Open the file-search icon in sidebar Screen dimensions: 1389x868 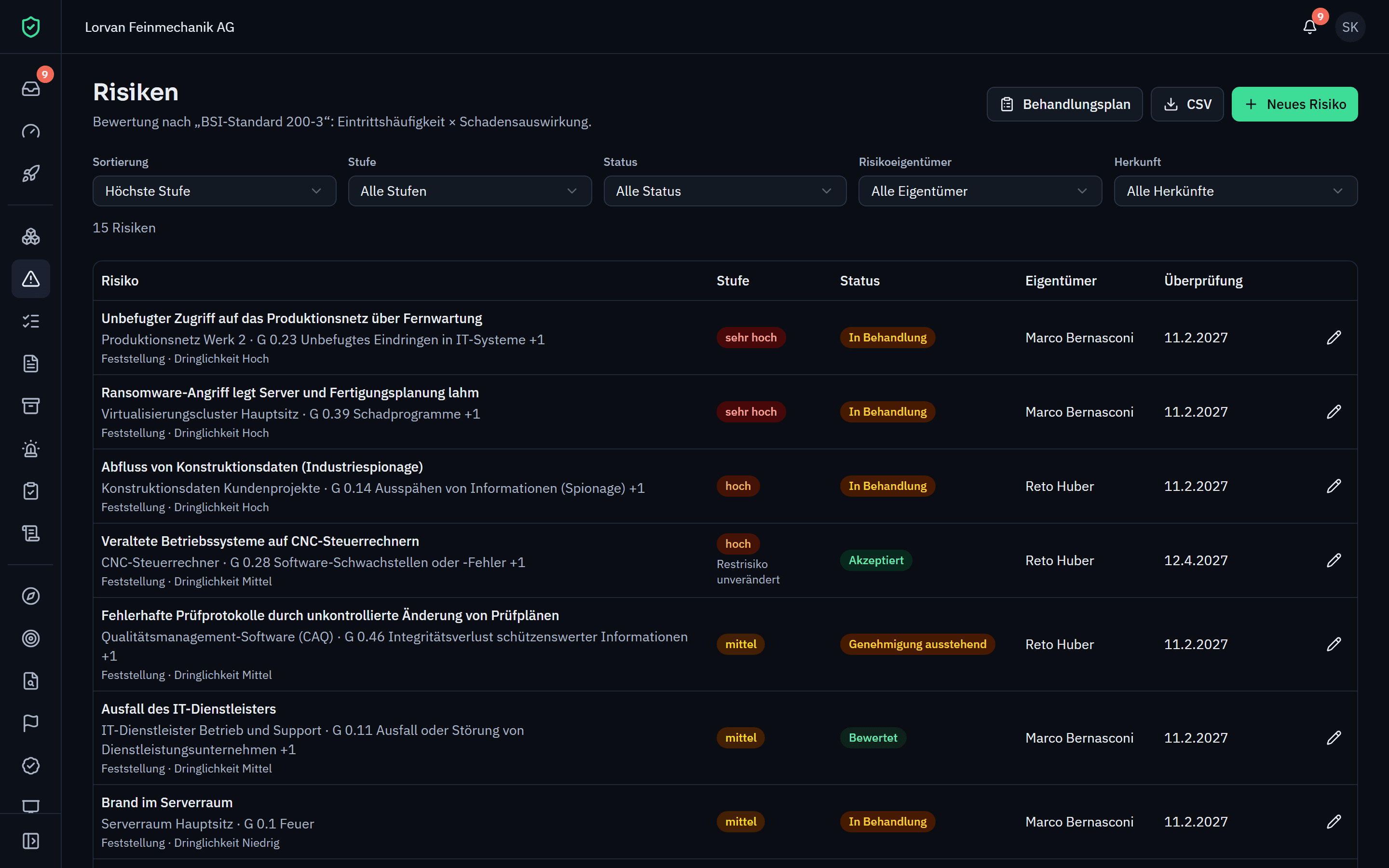coord(30,681)
